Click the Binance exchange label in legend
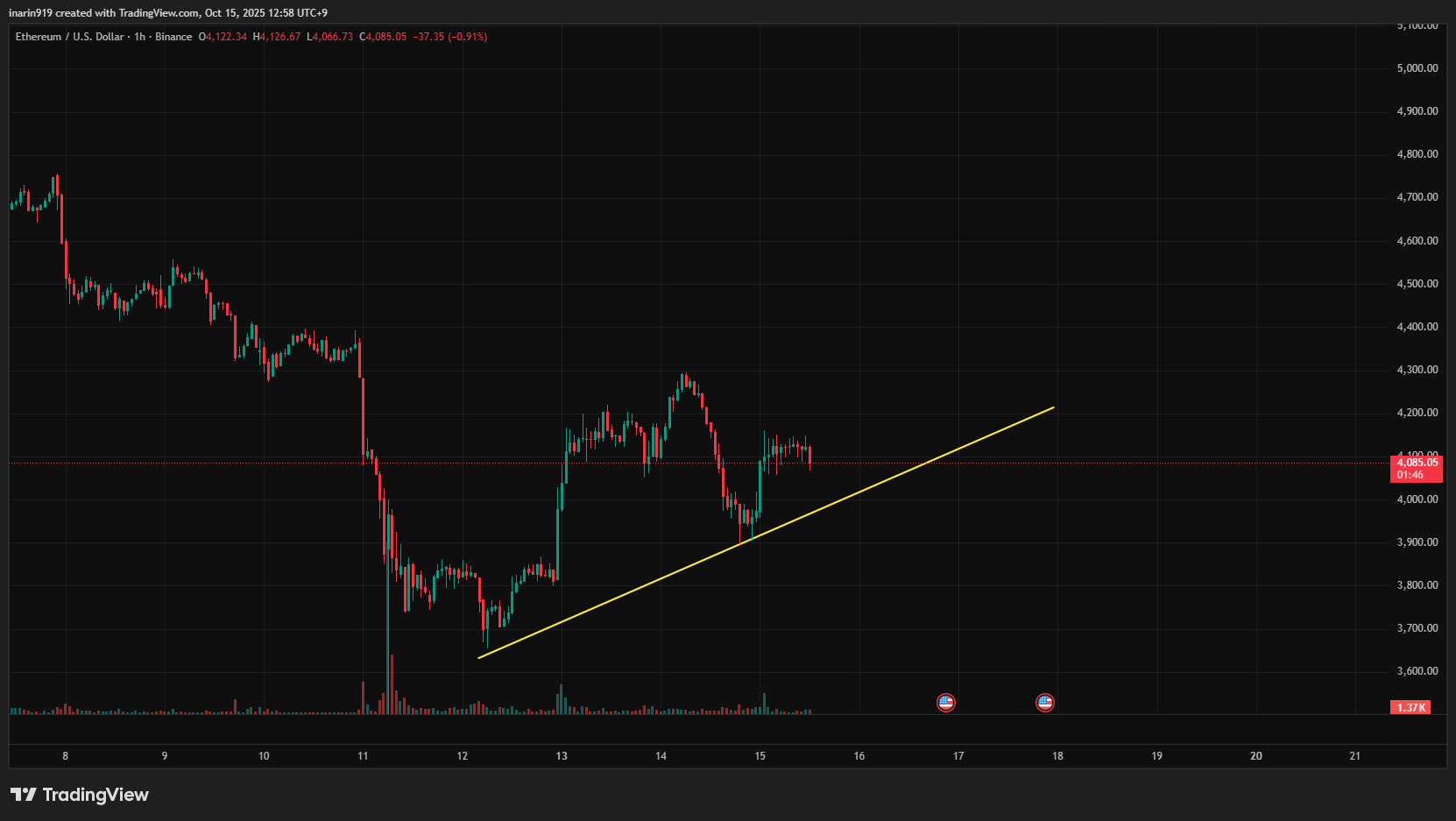The image size is (1456, 821). click(173, 37)
